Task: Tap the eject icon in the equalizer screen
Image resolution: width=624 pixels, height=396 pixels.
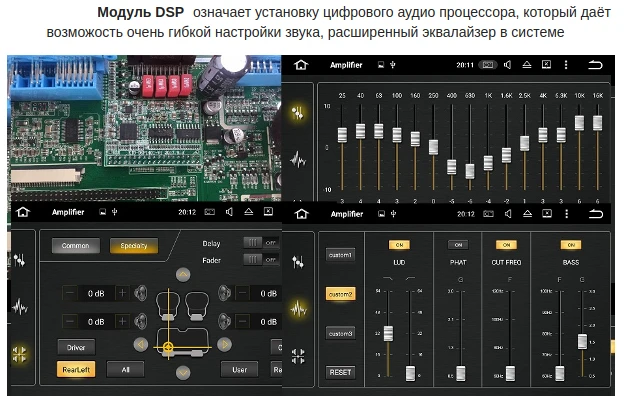Action: click(526, 64)
